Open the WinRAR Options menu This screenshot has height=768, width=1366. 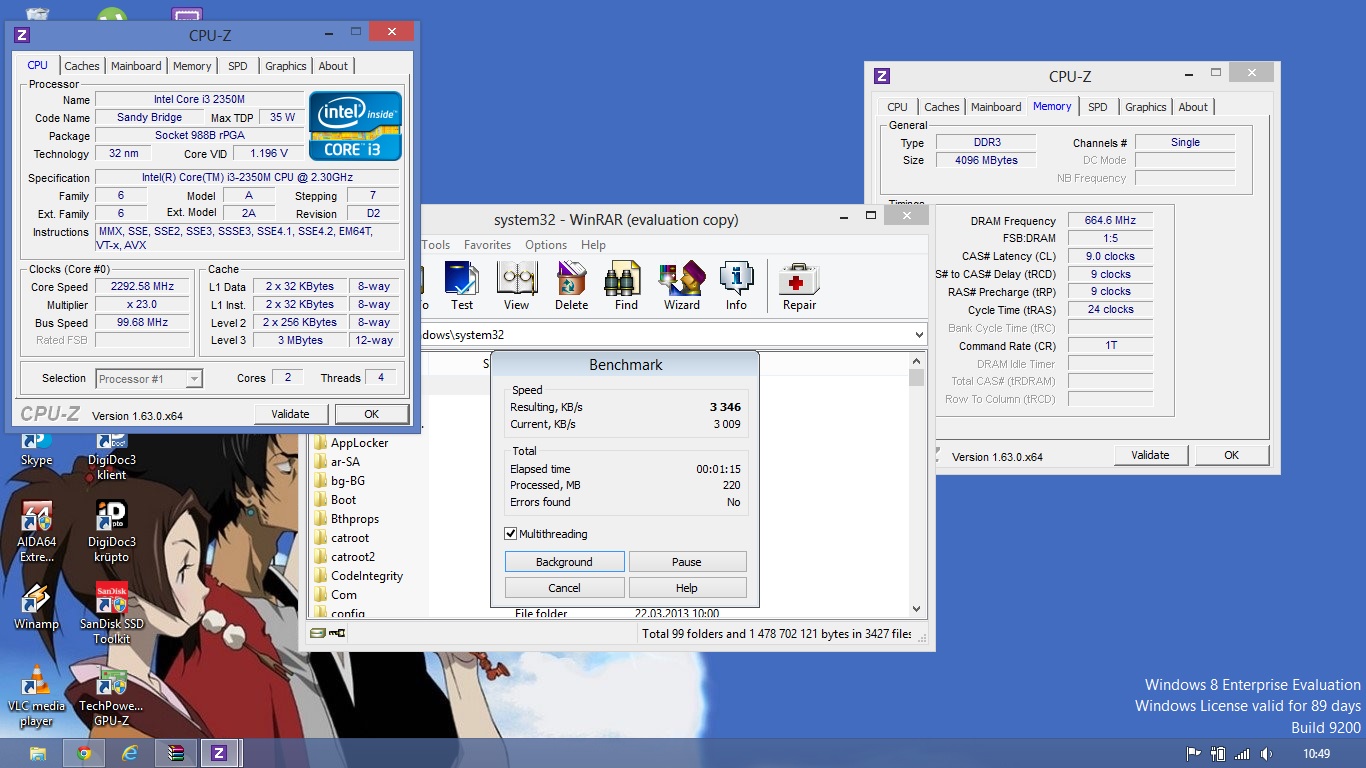point(546,245)
